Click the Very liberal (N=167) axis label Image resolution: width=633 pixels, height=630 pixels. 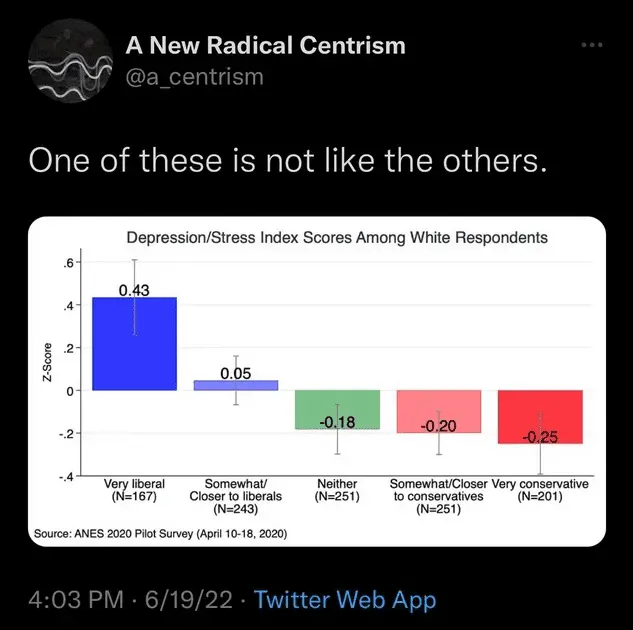coord(134,490)
